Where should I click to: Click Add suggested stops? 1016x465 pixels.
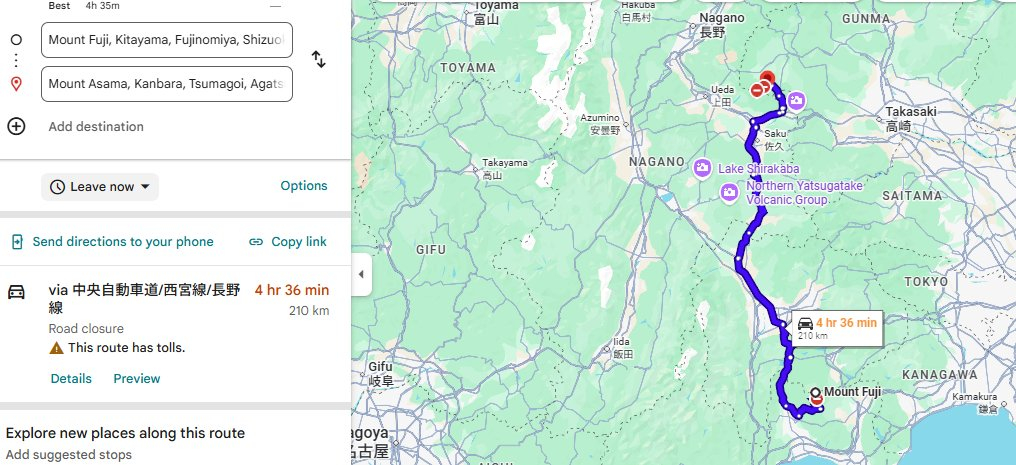point(68,455)
